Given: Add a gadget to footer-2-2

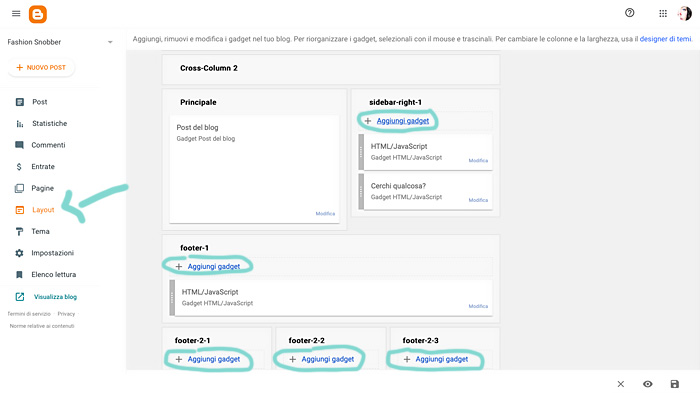Looking at the screenshot, I should point(328,359).
